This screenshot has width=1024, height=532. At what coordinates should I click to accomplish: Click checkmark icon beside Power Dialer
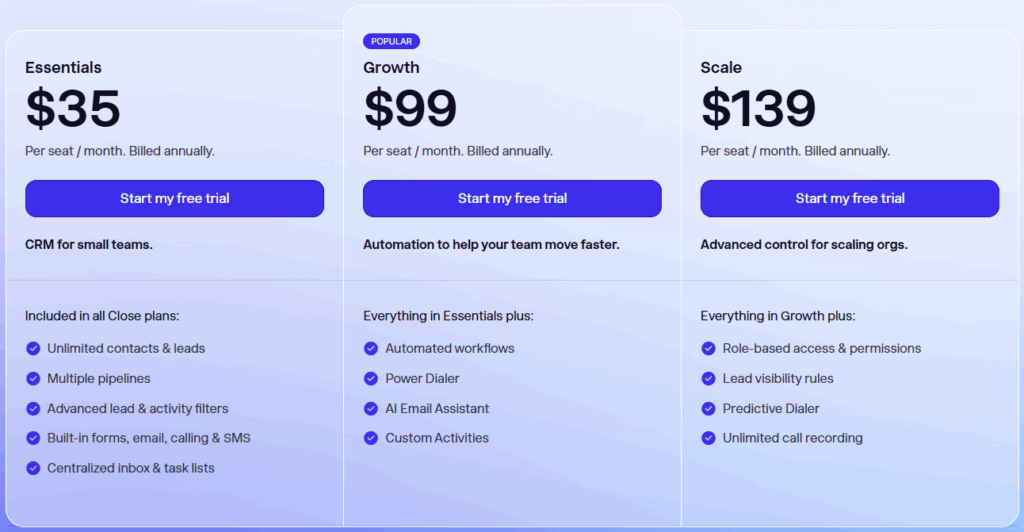tap(371, 378)
